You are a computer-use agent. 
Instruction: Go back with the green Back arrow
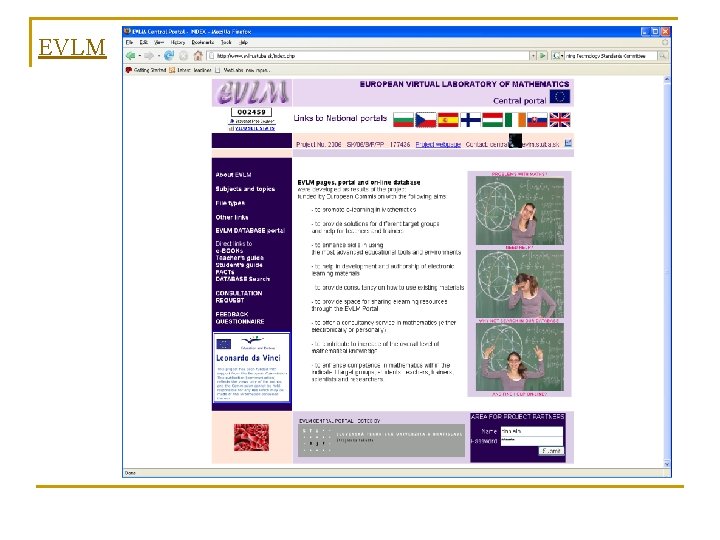pyautogui.click(x=130, y=56)
